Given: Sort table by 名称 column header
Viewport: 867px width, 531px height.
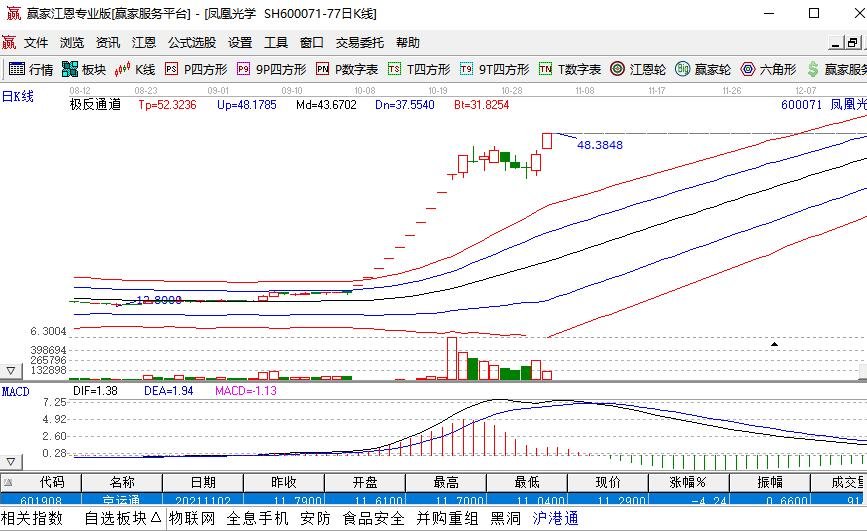Looking at the screenshot, I should tap(122, 482).
